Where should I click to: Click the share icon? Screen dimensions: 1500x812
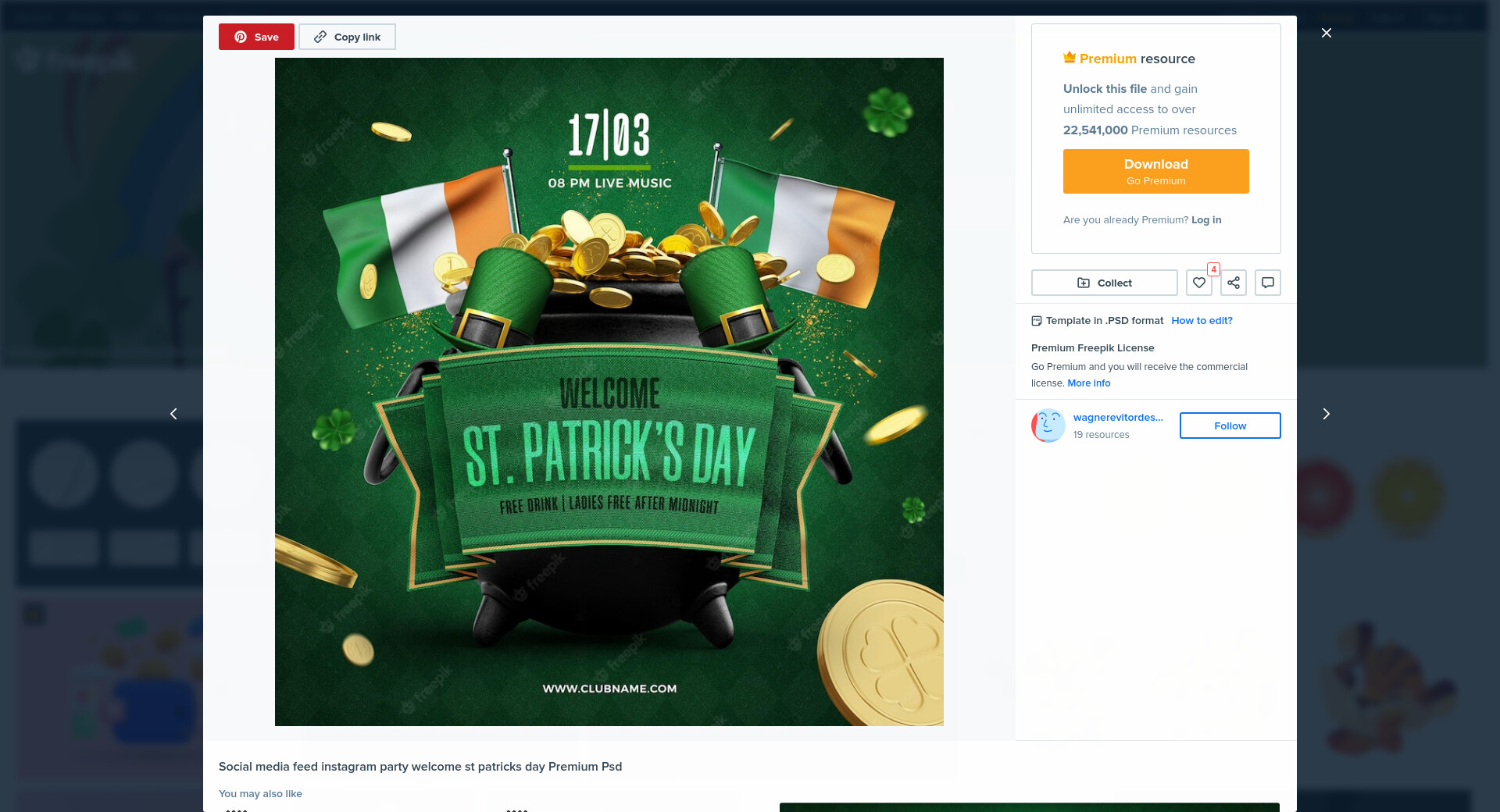click(1234, 283)
